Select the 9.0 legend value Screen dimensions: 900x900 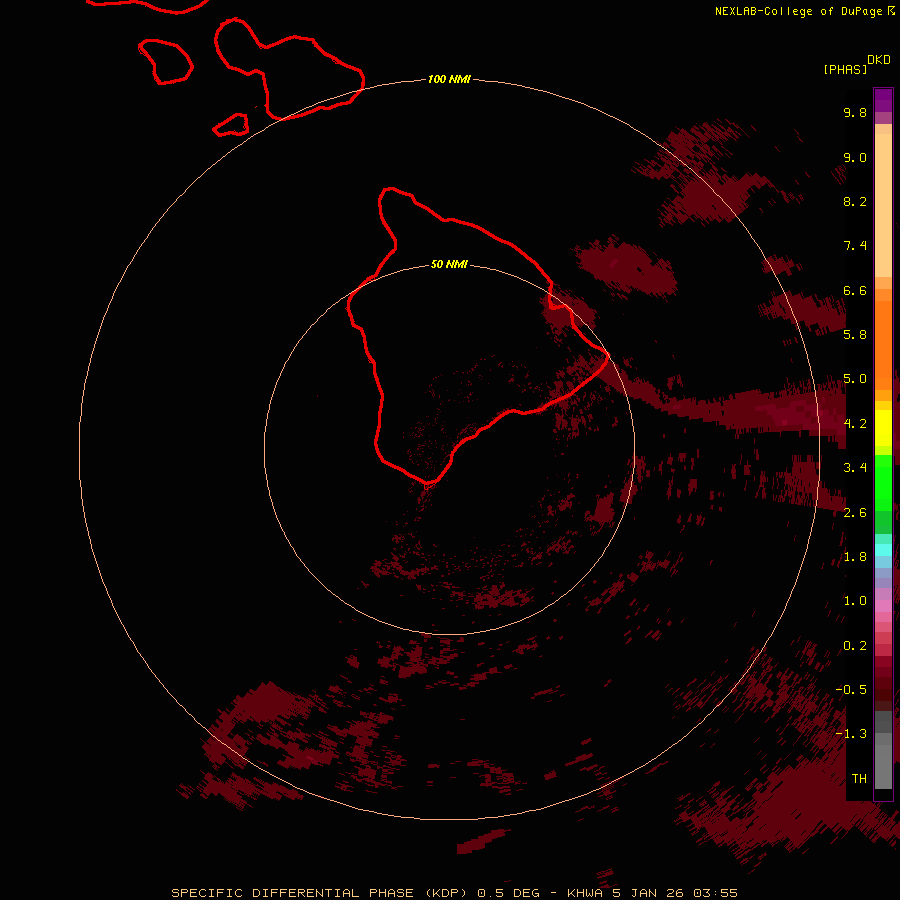coord(855,157)
